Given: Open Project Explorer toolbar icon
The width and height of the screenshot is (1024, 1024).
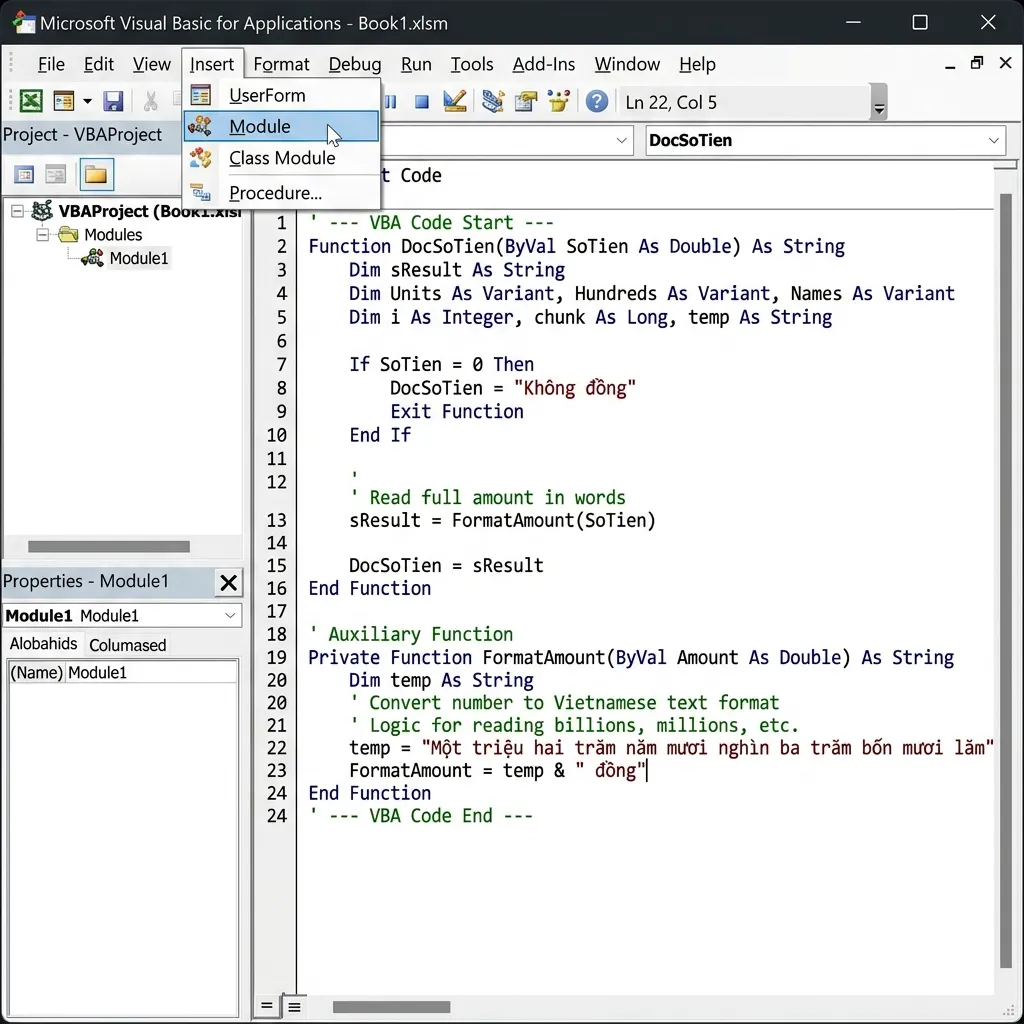Looking at the screenshot, I should 492,101.
